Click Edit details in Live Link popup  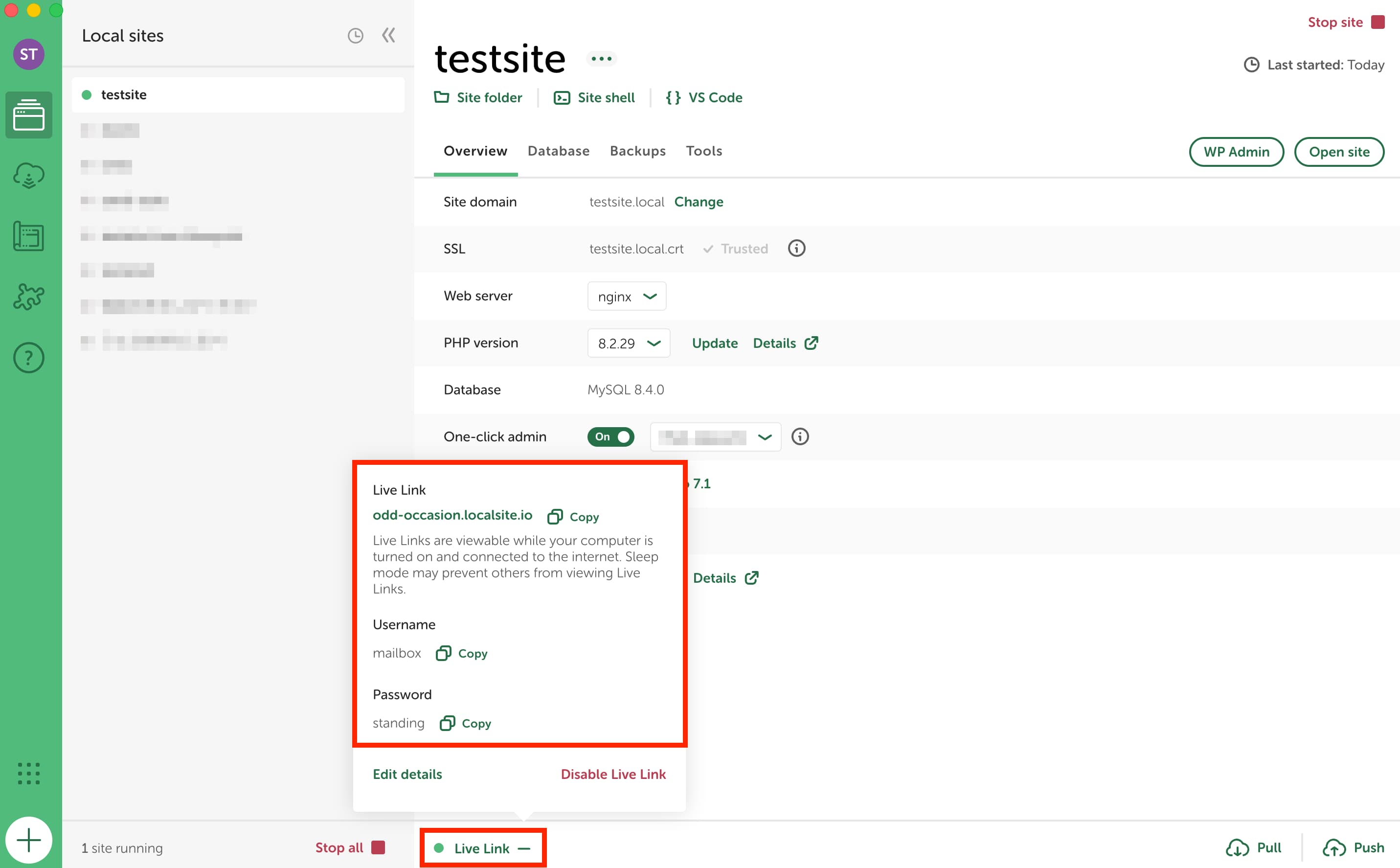[x=407, y=774]
